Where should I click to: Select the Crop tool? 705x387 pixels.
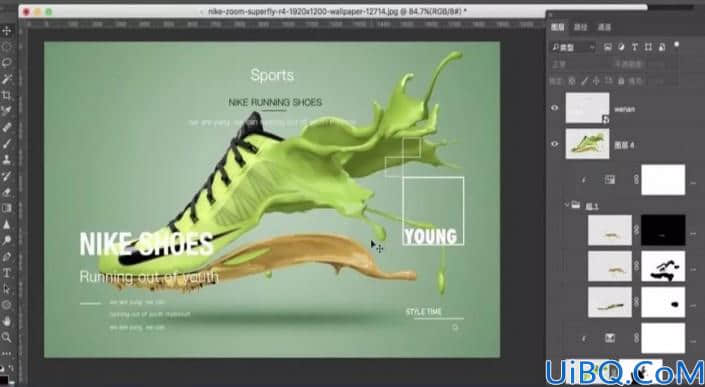7,95
